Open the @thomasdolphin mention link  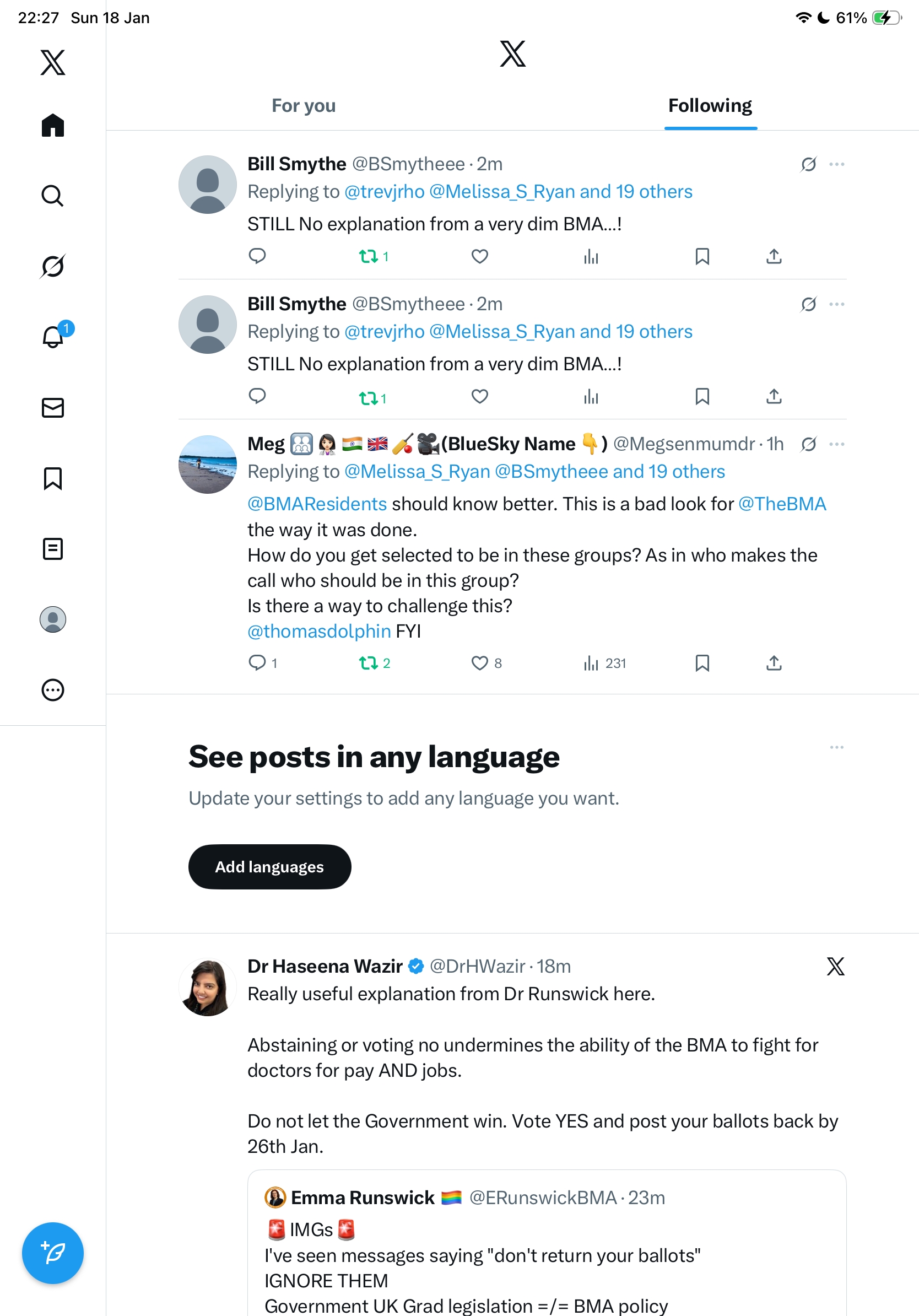319,631
